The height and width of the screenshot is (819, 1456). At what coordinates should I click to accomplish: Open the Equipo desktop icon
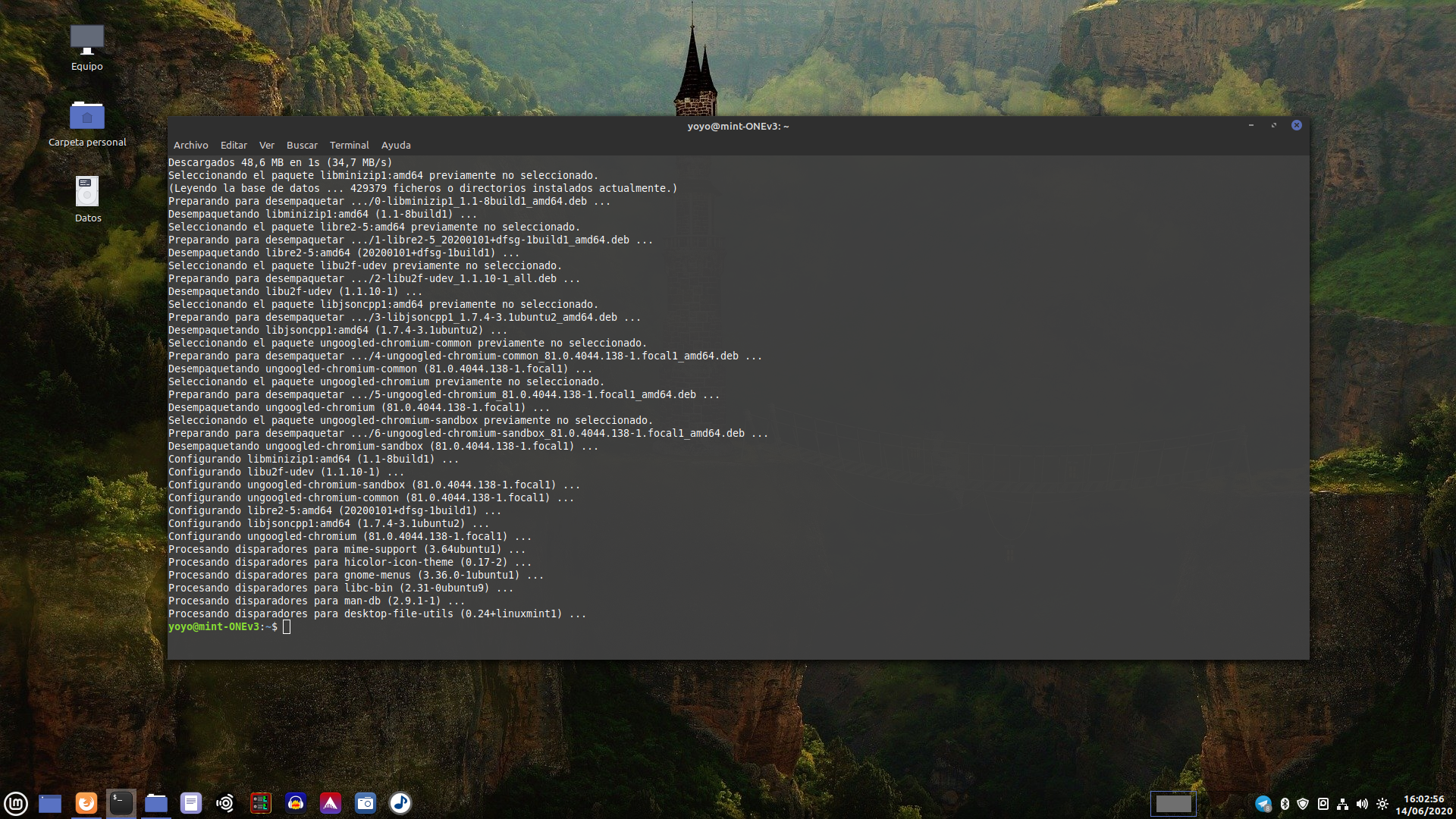click(87, 47)
